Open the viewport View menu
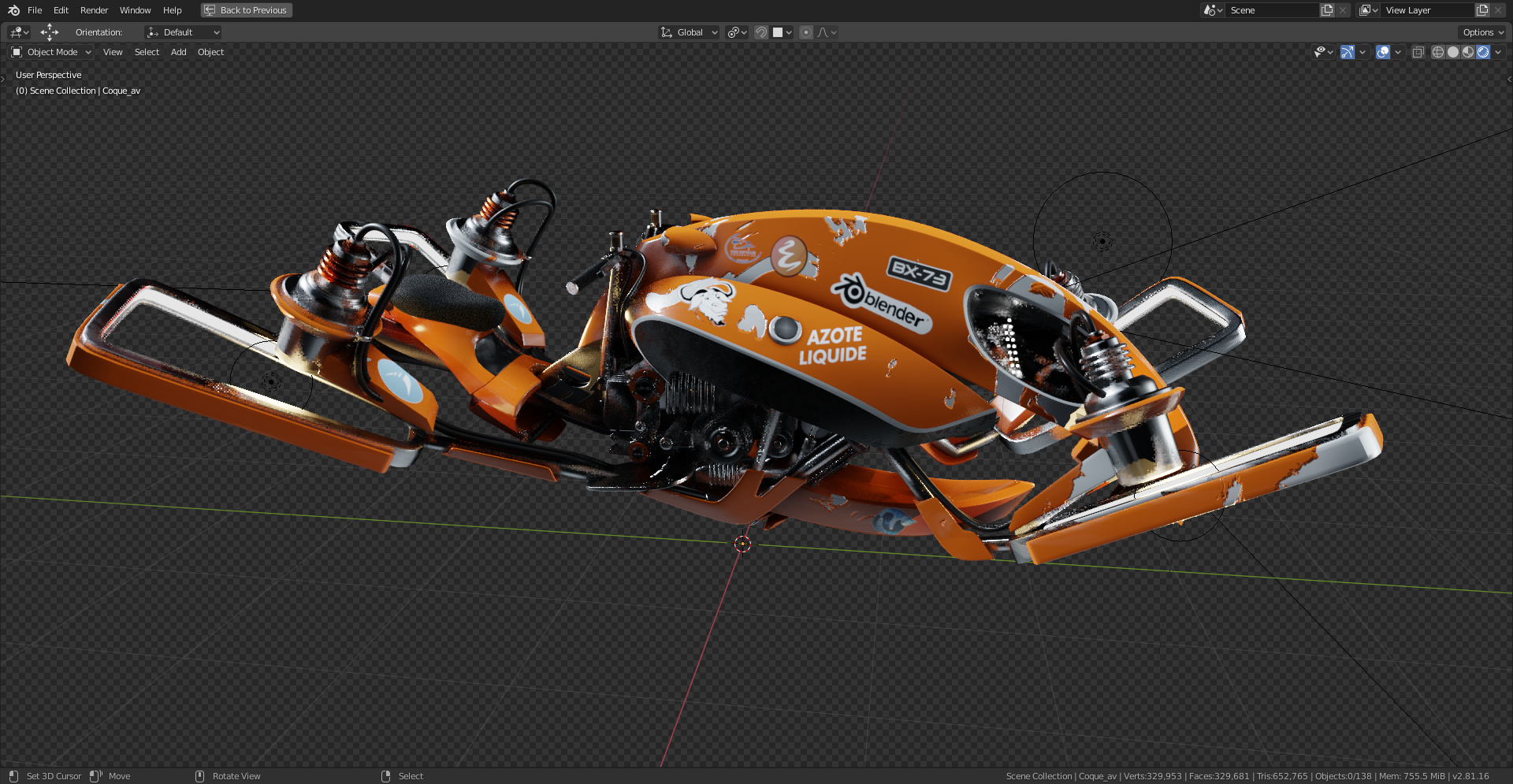 113,52
